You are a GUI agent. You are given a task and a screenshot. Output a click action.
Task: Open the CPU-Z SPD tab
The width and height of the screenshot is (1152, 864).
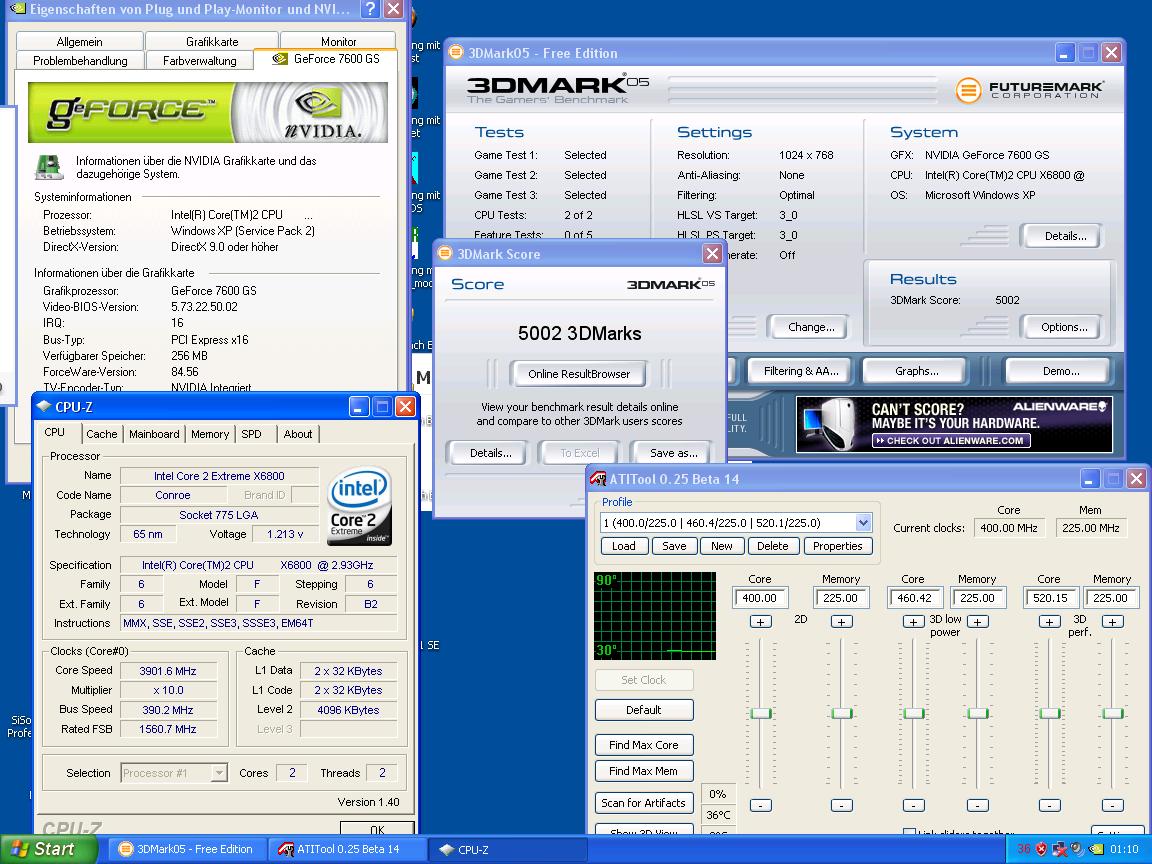[x=251, y=433]
